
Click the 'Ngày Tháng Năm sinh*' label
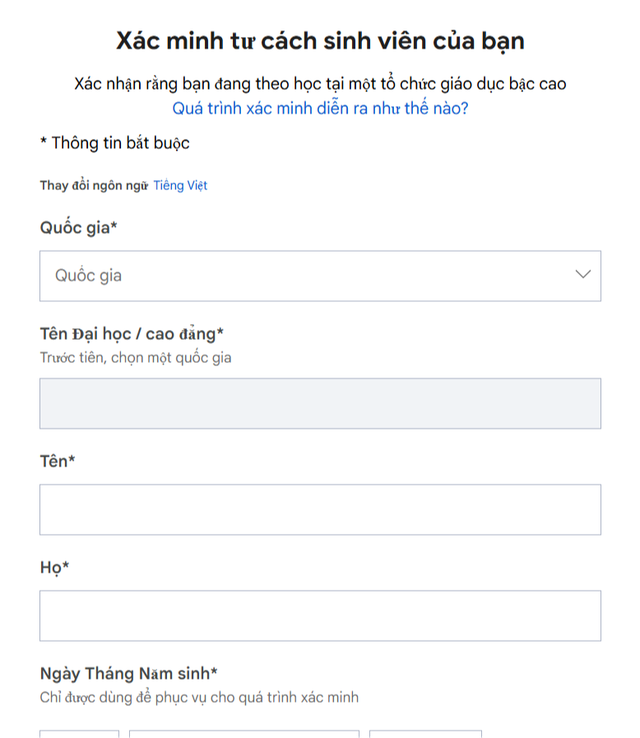129,673
